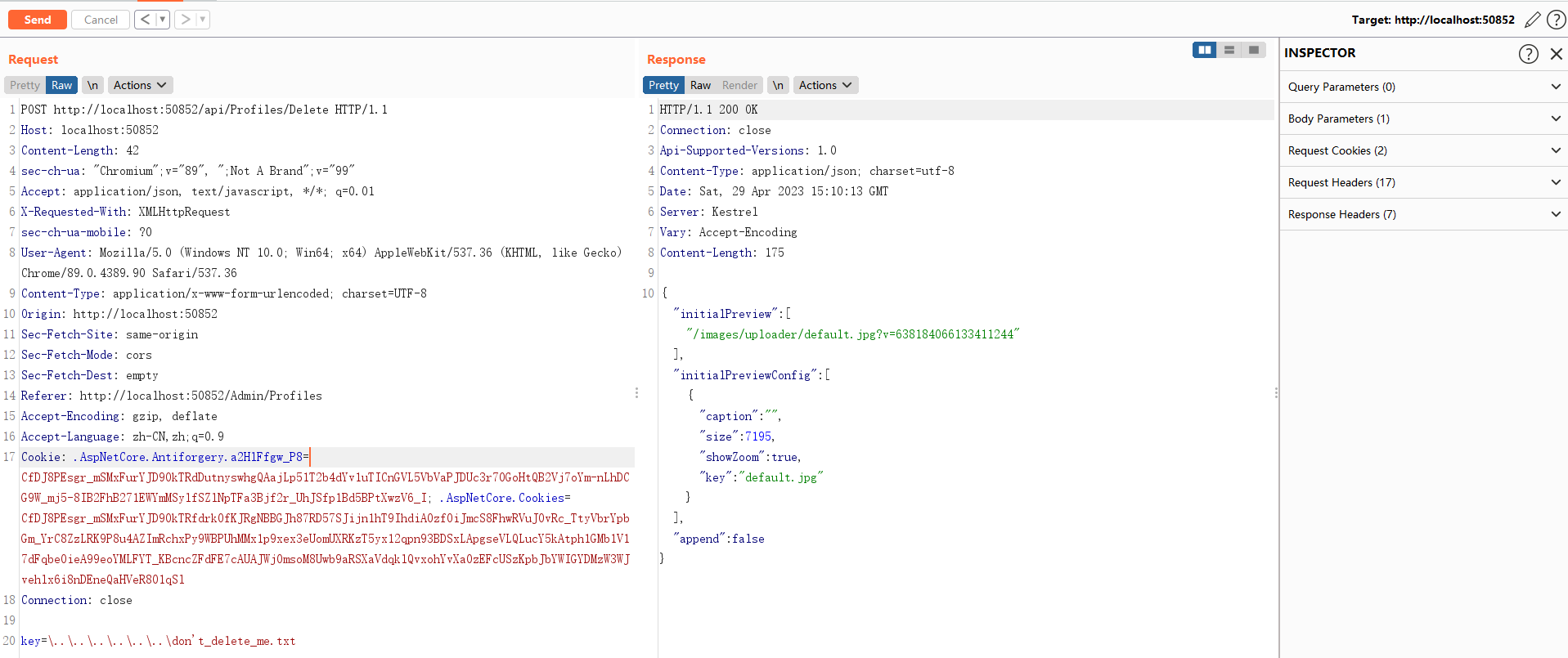Open the next-history dropdown arrow
This screenshot has width=1568, height=658.
(x=203, y=20)
